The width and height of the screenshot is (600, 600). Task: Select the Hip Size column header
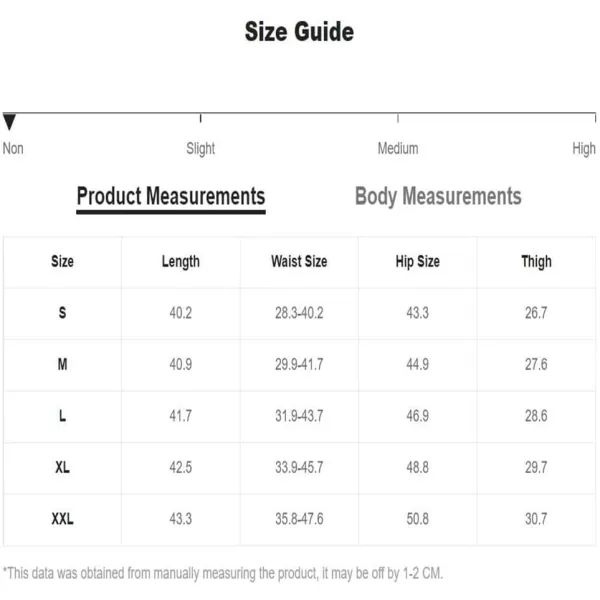pyautogui.click(x=417, y=262)
